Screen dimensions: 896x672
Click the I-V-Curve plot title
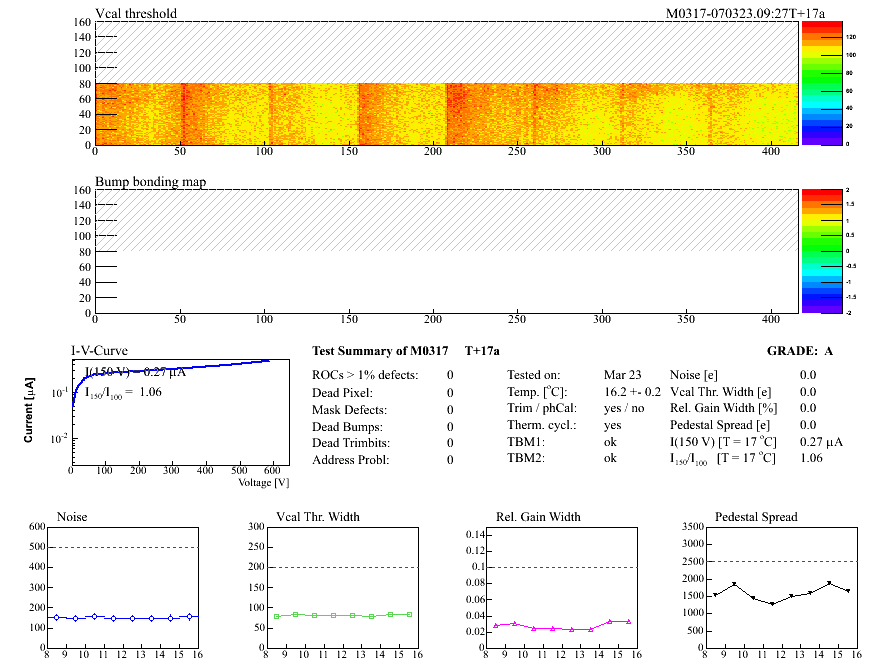(x=98, y=351)
